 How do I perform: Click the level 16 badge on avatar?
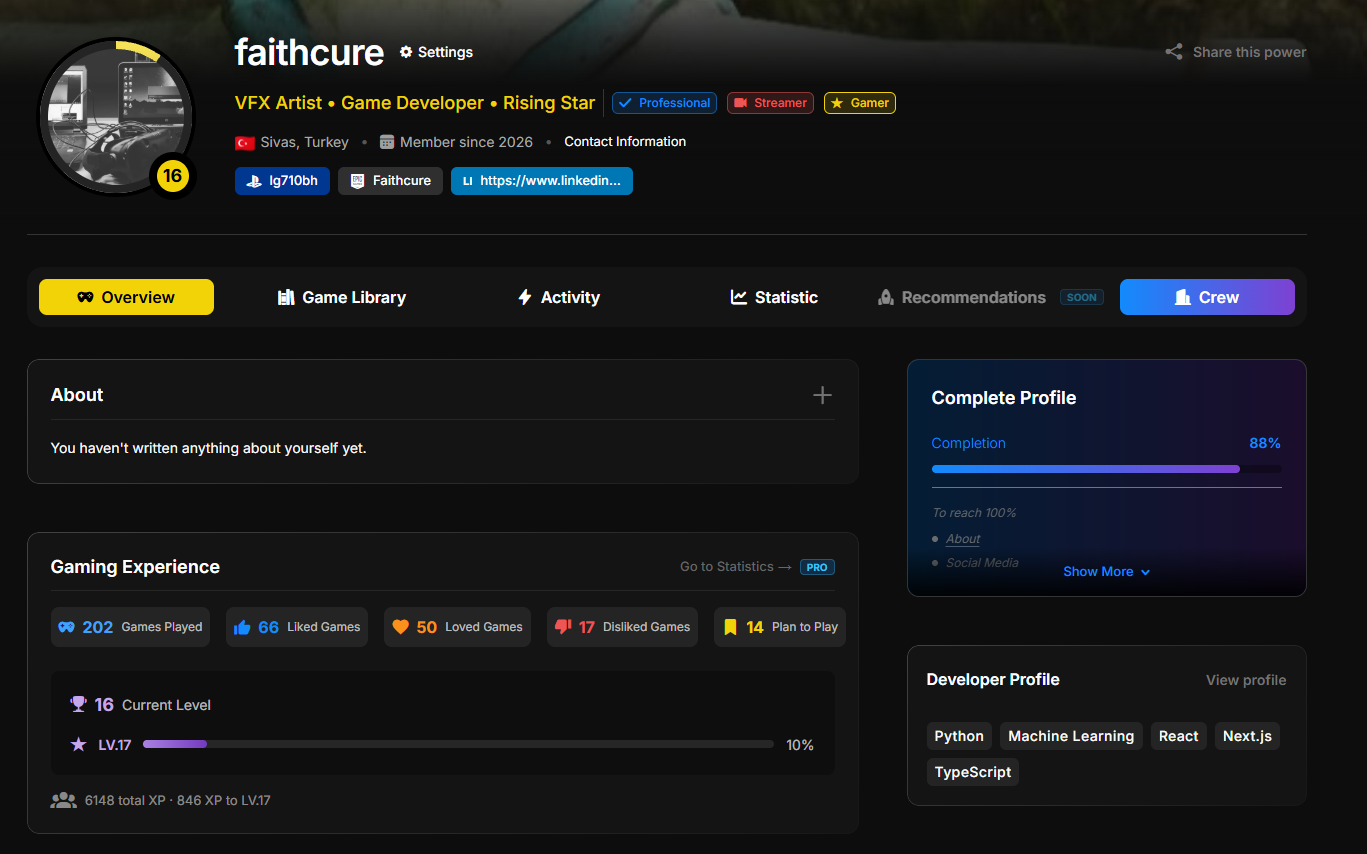(x=172, y=176)
